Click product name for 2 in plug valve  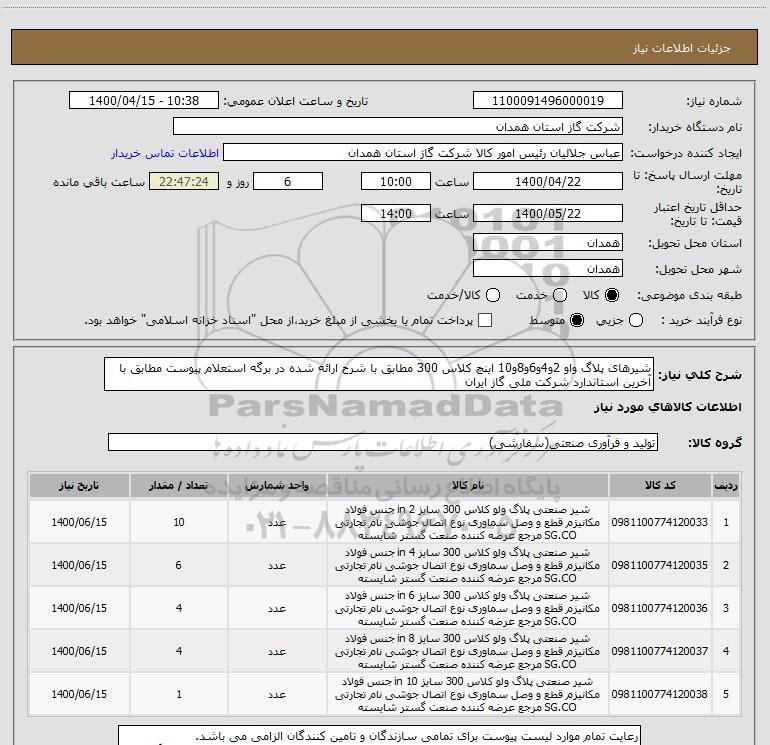tap(468, 522)
